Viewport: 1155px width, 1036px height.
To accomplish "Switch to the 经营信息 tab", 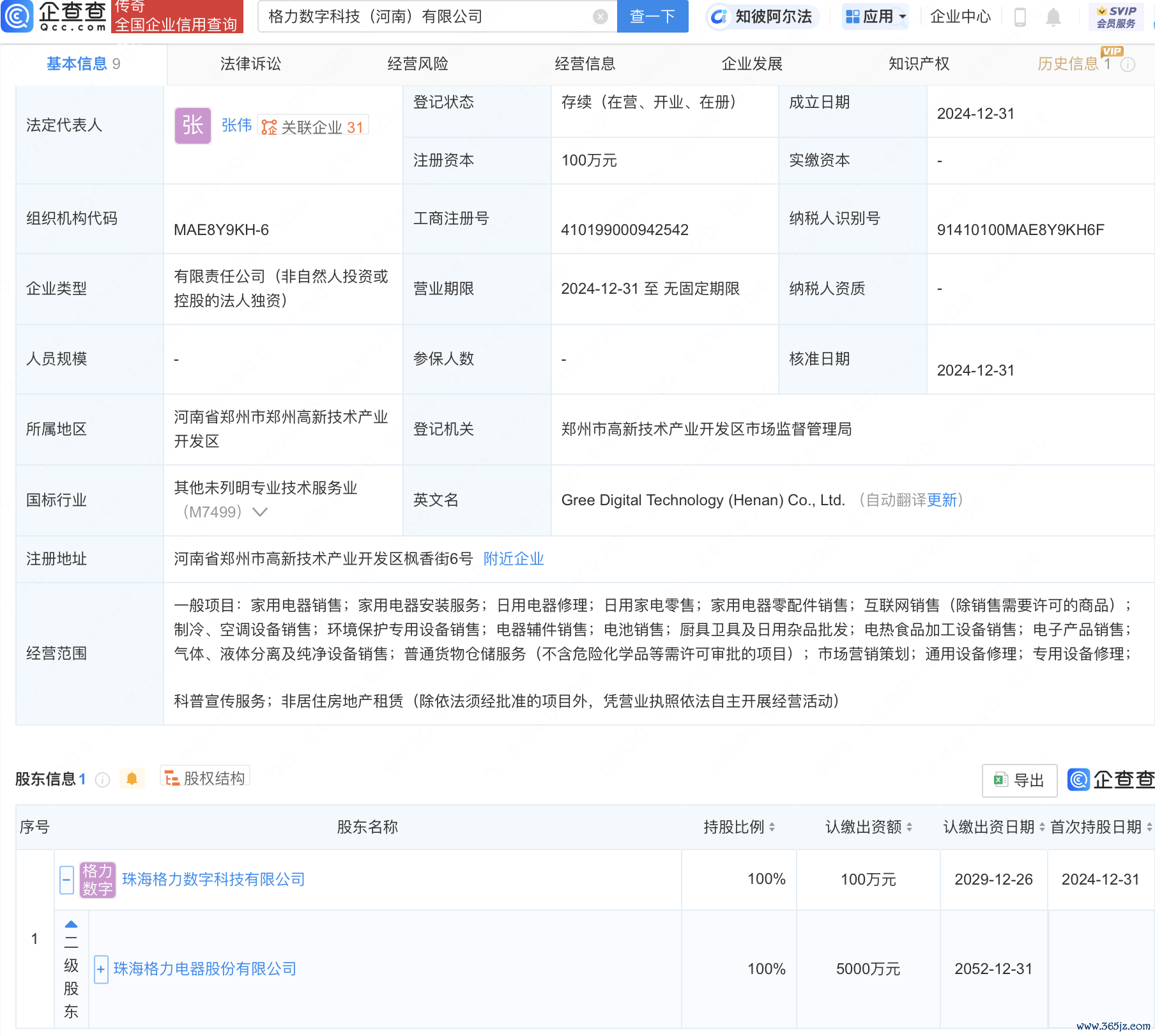I will 585,64.
